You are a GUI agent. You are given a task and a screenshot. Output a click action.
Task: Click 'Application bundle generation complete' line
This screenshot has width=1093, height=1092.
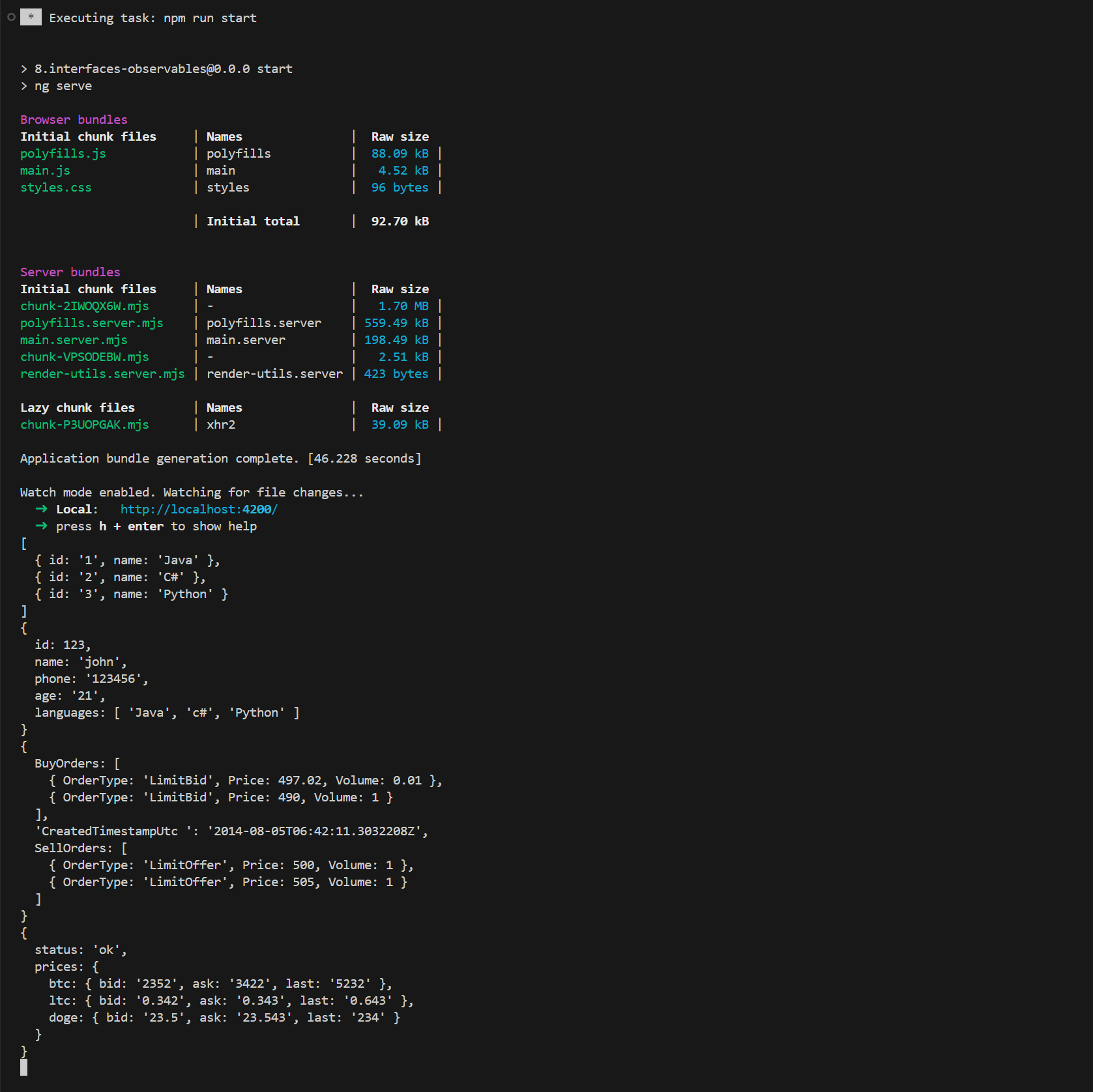pyautogui.click(x=221, y=459)
